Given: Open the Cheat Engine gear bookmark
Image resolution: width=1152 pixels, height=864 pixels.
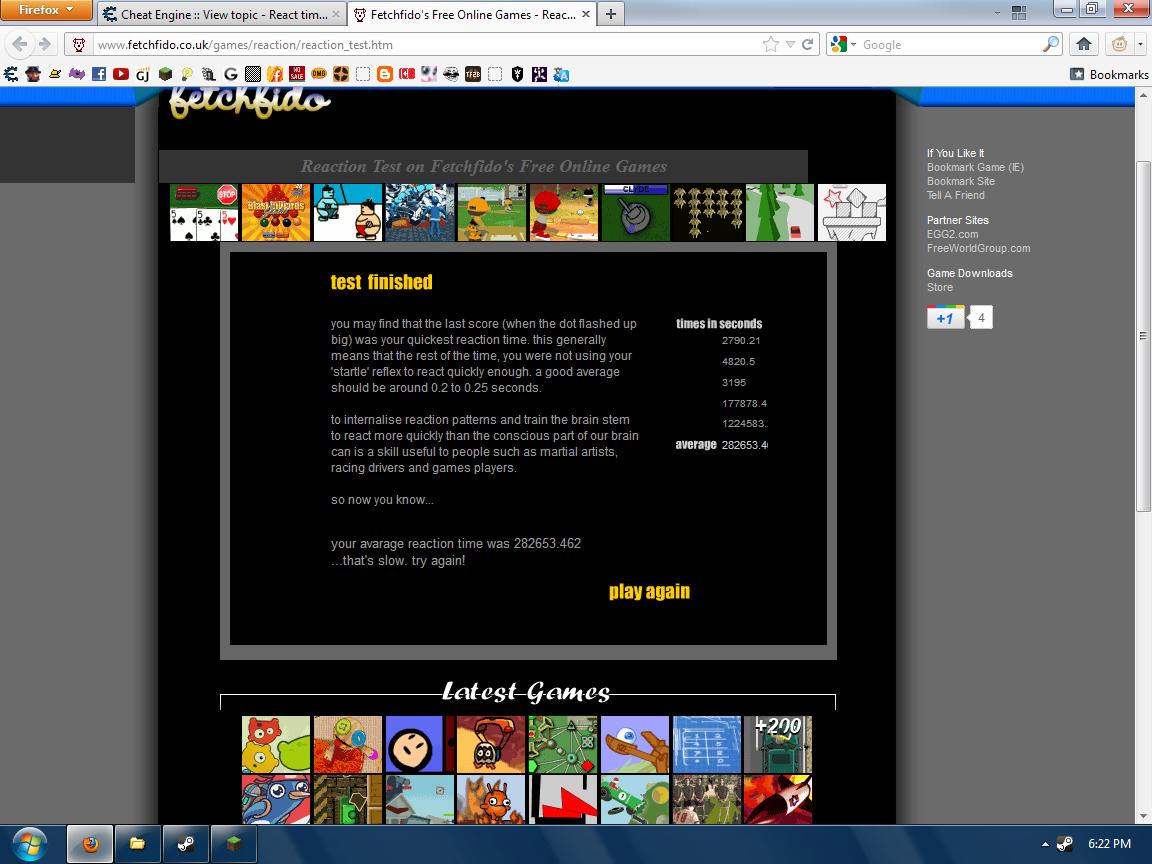Looking at the screenshot, I should (11, 74).
